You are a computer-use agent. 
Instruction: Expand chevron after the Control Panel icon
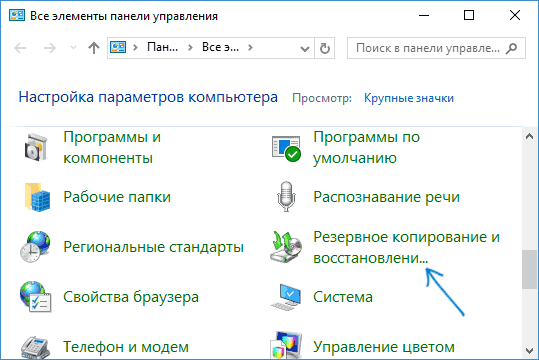[x=135, y=47]
